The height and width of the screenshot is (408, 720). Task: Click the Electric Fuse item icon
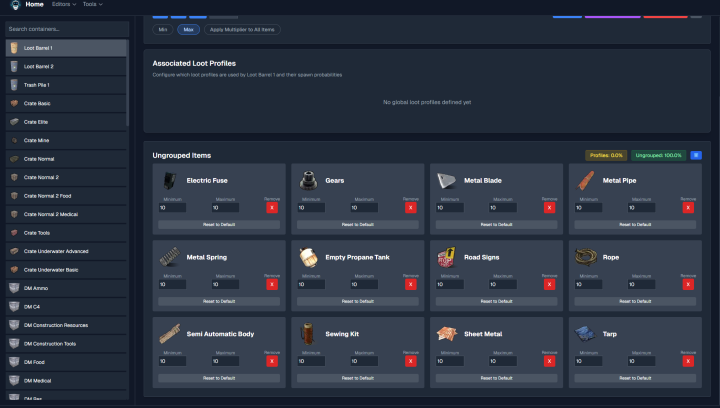pos(170,180)
